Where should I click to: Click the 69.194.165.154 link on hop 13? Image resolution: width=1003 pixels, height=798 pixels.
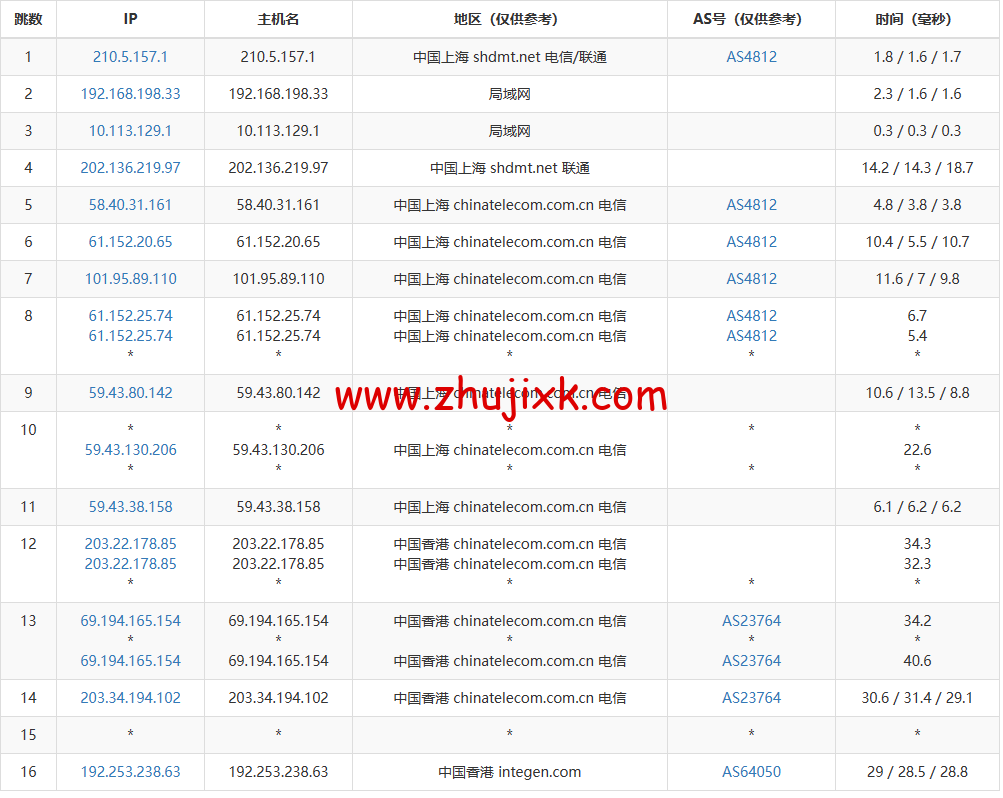tap(129, 621)
